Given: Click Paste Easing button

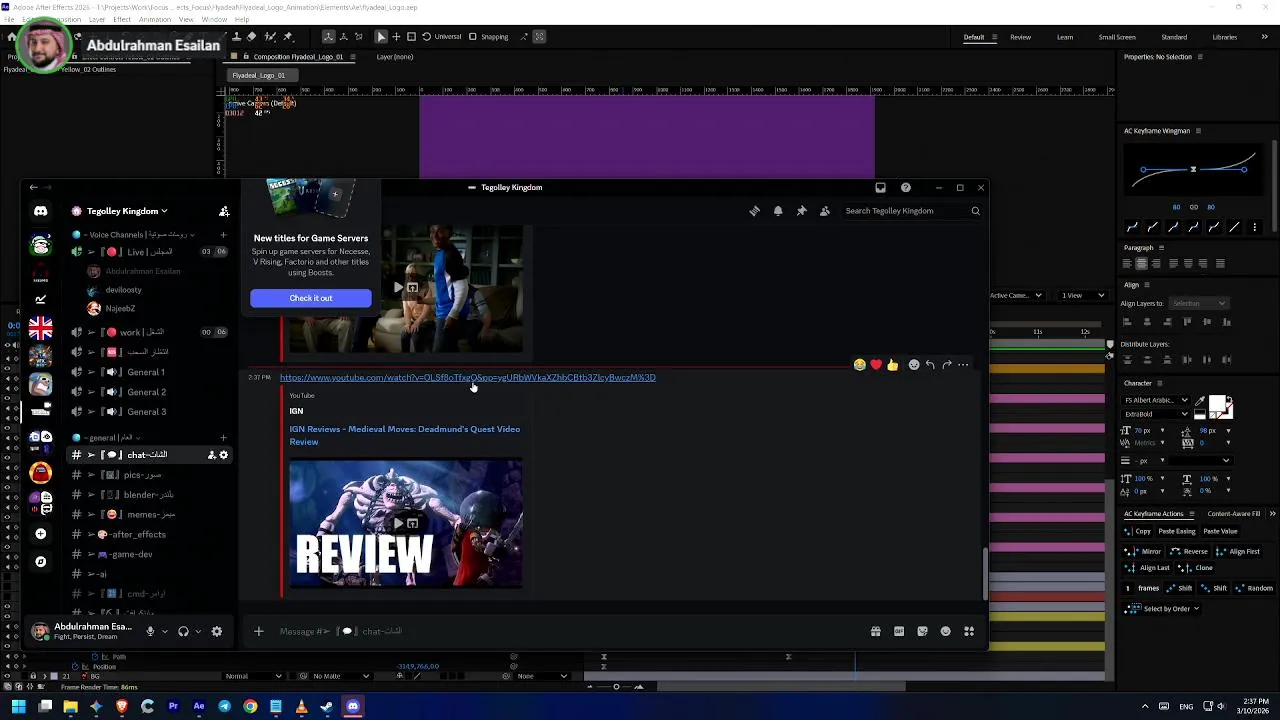Looking at the screenshot, I should coord(1176,531).
